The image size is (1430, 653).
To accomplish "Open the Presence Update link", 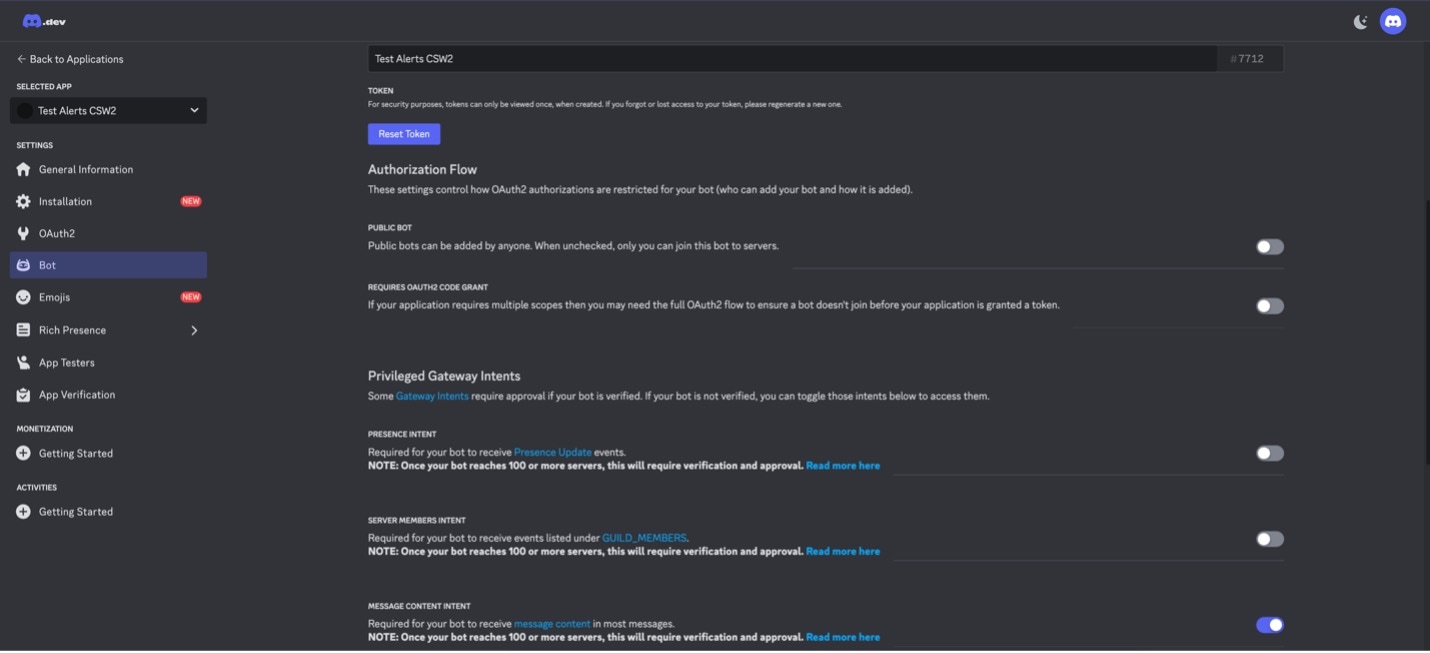I will point(552,453).
